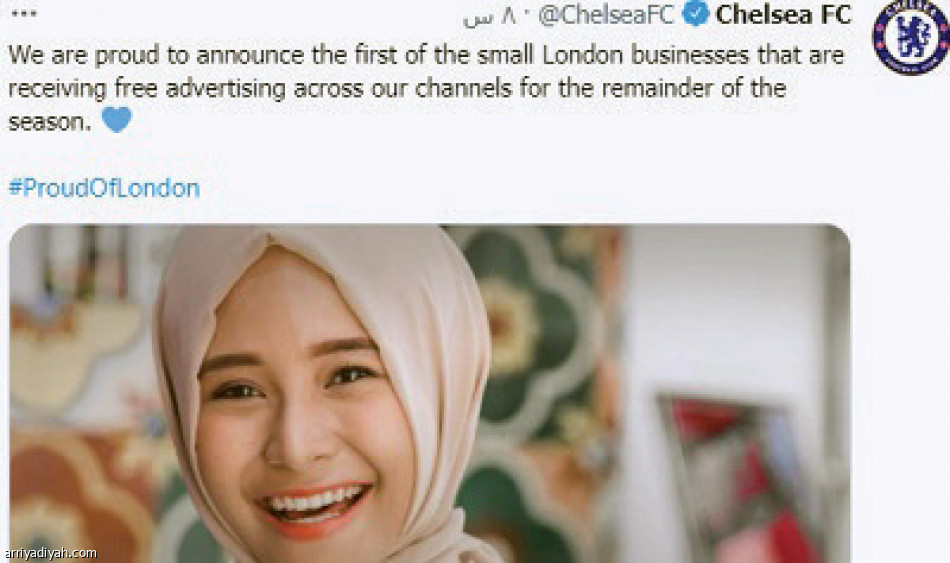Screen dimensions: 950x563
Task: Open the three-dot more options menu
Action: coord(24,13)
